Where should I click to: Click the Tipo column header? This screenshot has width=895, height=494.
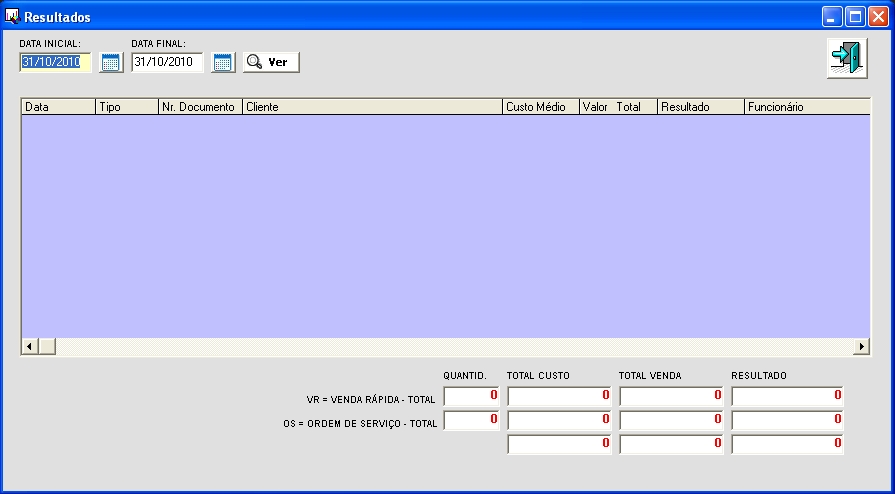click(126, 106)
